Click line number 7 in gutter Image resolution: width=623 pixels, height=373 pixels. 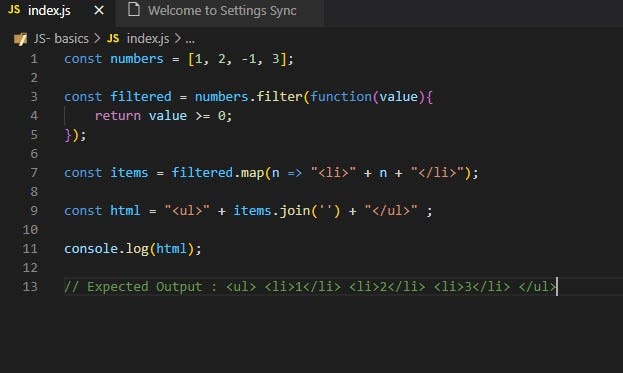34,173
